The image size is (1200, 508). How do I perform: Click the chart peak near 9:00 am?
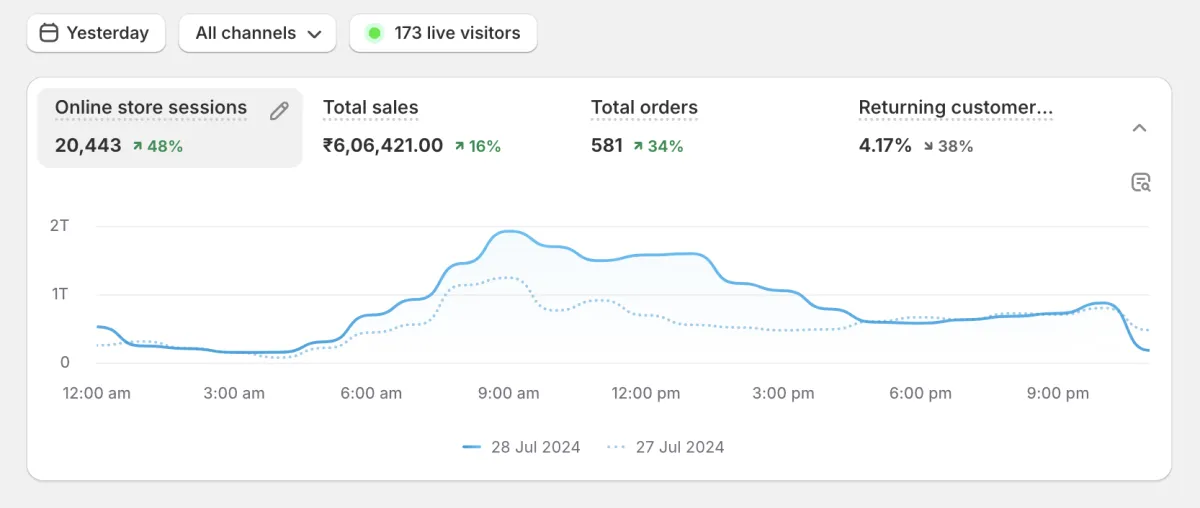510,231
